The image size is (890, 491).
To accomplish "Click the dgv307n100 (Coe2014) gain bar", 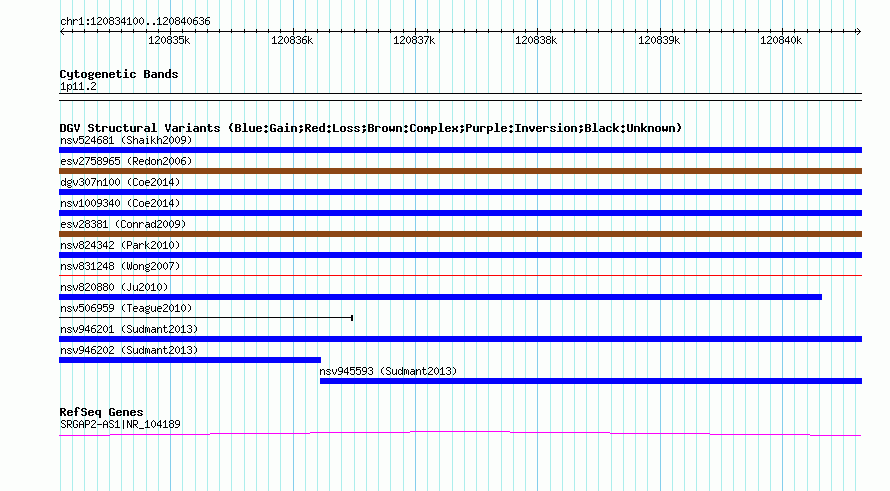I will click(460, 192).
